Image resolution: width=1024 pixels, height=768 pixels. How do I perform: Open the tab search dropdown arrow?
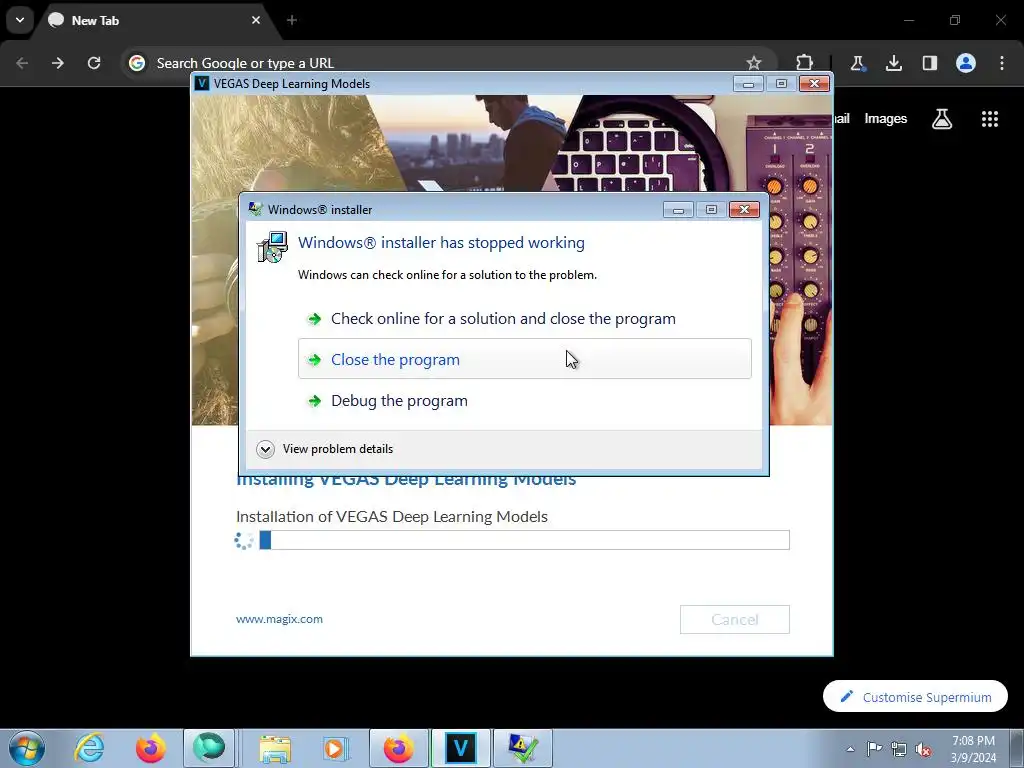20,20
